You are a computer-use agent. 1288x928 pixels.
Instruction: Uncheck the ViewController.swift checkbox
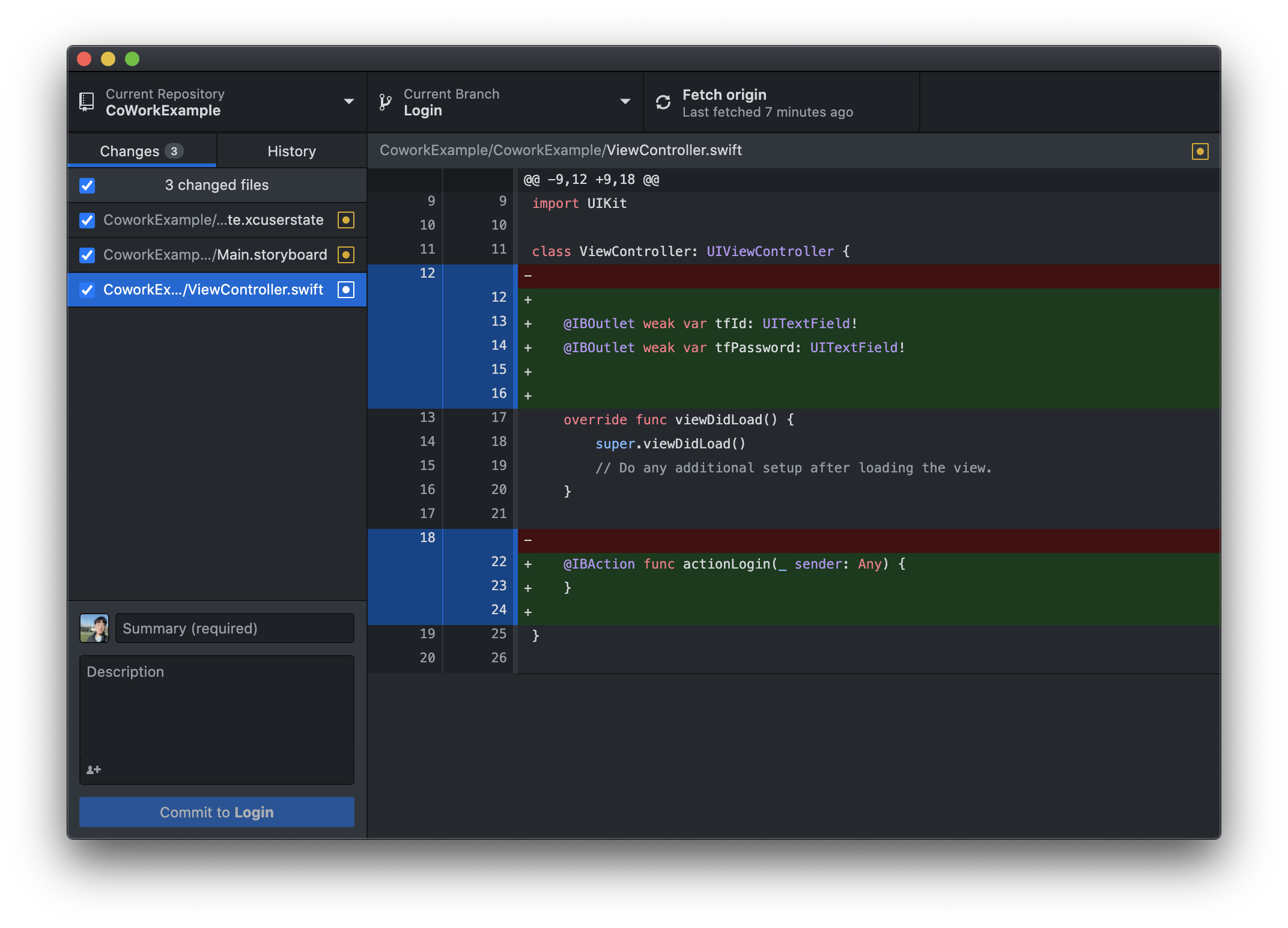[x=87, y=290]
